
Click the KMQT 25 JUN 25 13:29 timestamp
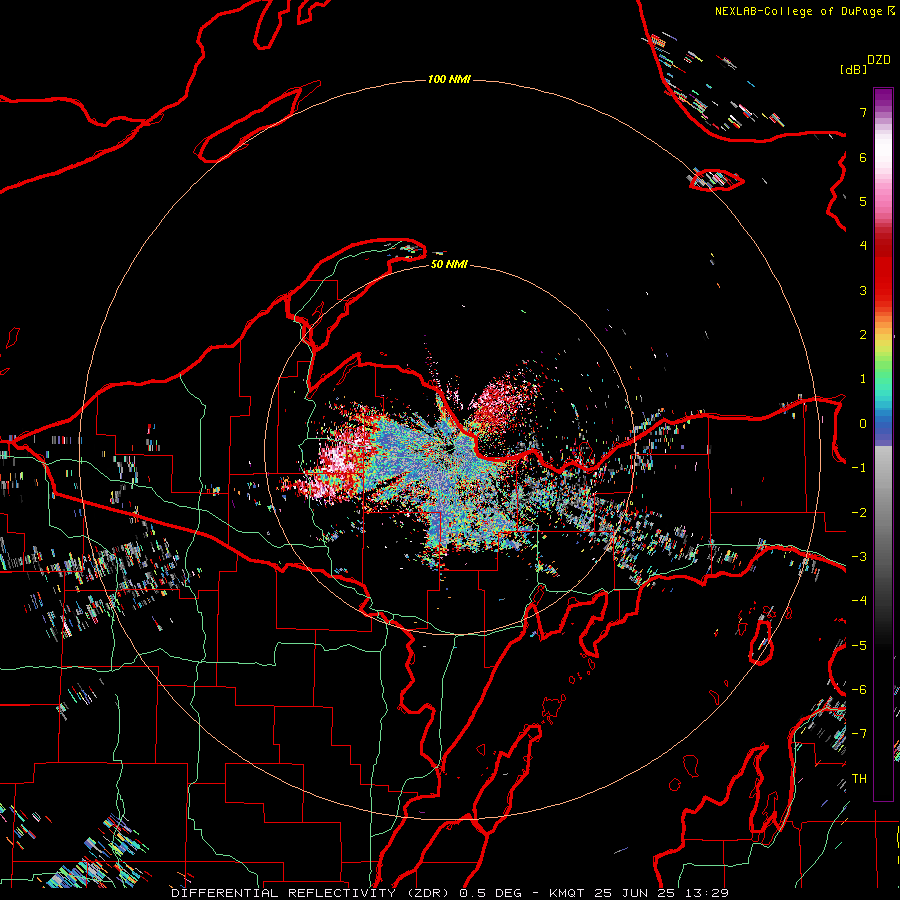pyautogui.click(x=639, y=893)
